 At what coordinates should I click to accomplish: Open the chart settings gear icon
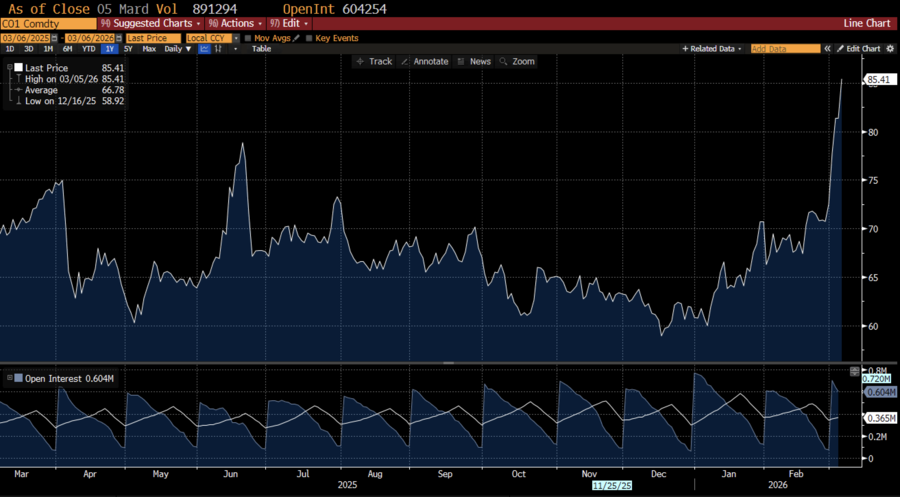click(890, 48)
